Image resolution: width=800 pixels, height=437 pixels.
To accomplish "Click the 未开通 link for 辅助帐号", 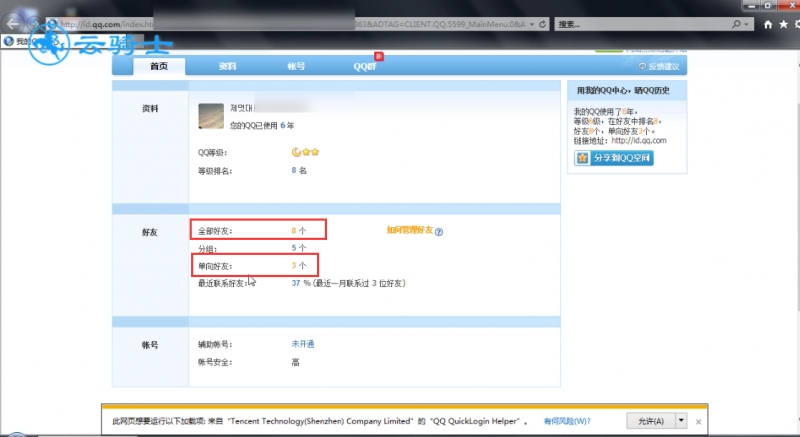I will point(303,344).
